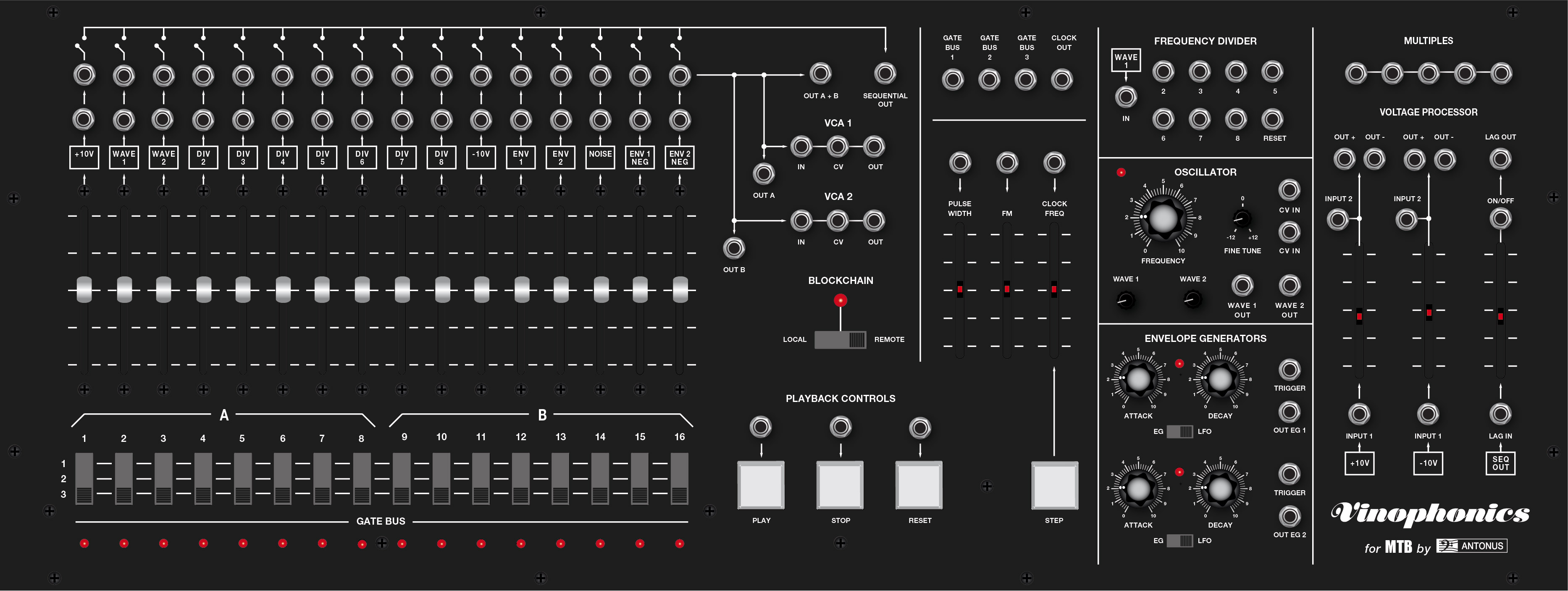Click the OUT A jack
This screenshot has width=1568, height=591.
point(763,173)
